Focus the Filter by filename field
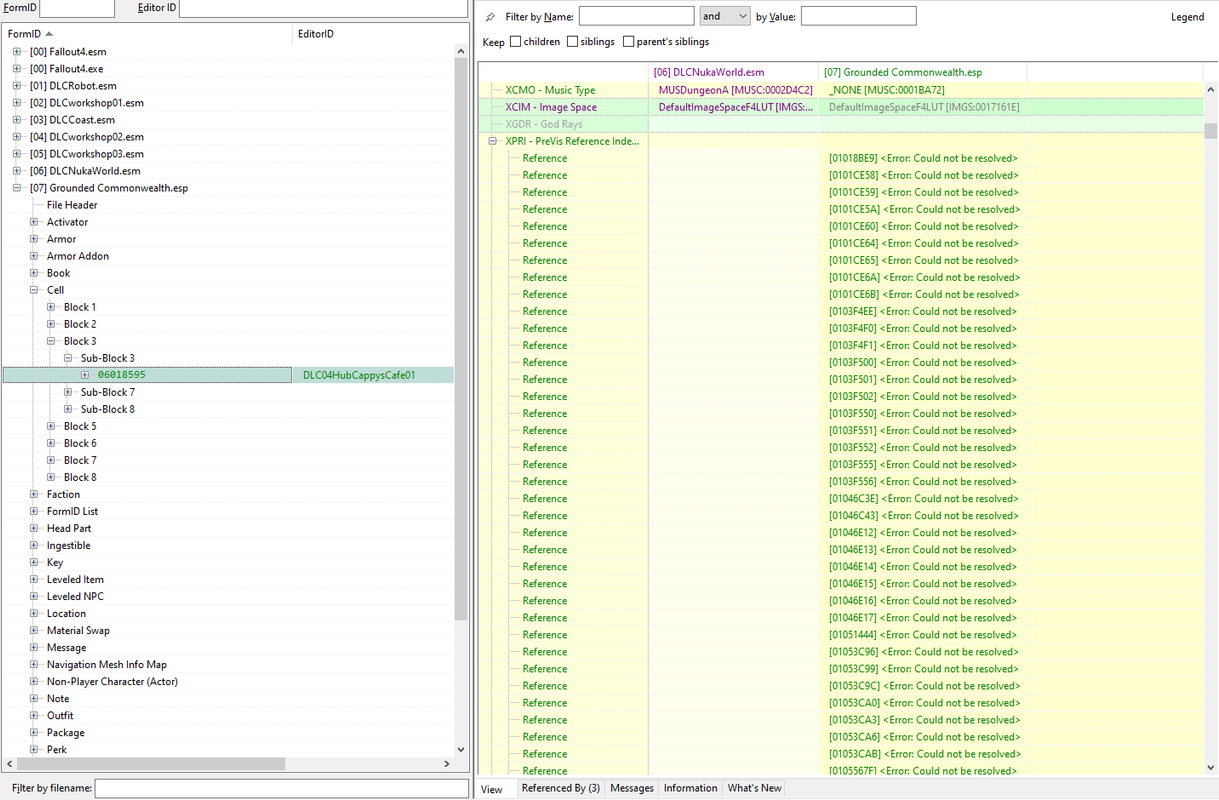 click(281, 788)
